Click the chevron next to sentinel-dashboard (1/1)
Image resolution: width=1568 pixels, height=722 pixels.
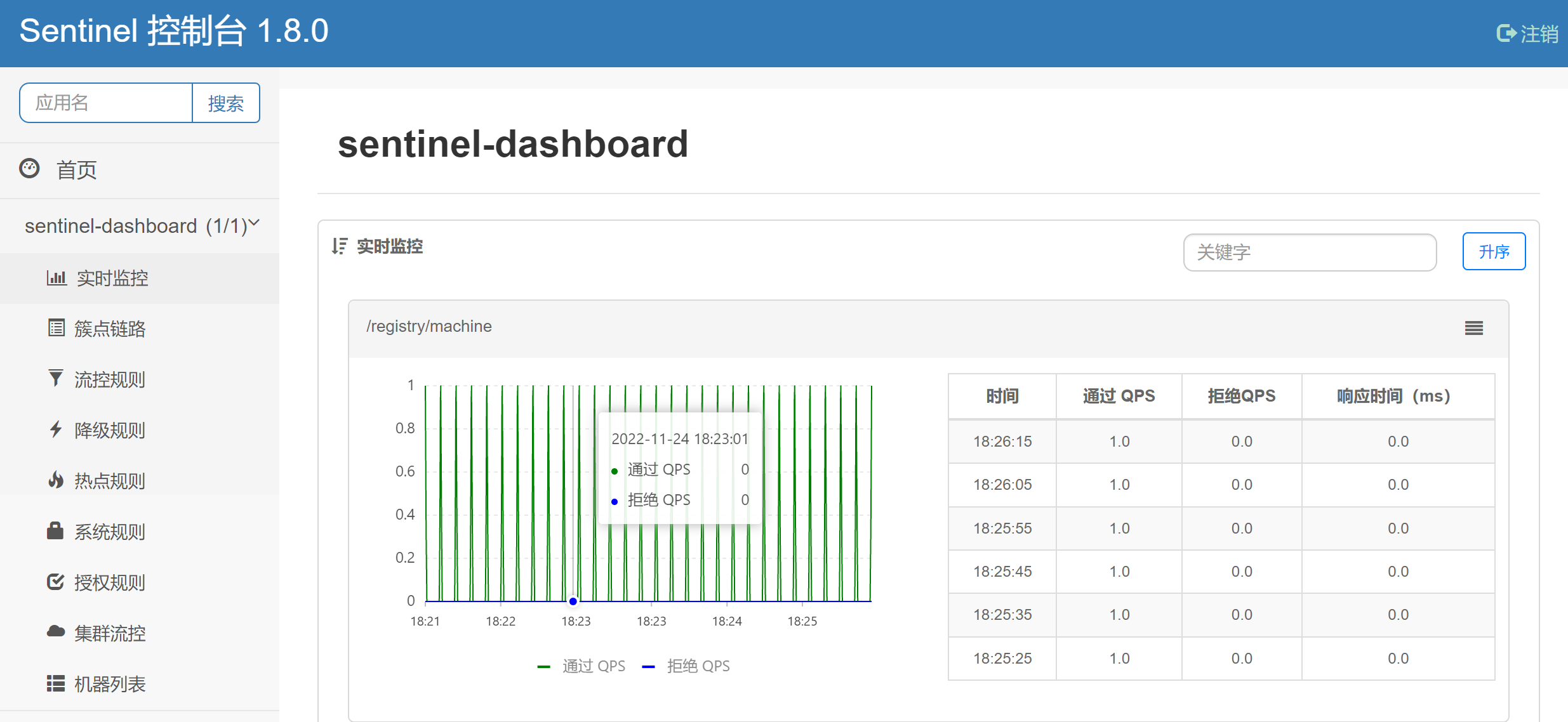pyautogui.click(x=254, y=223)
